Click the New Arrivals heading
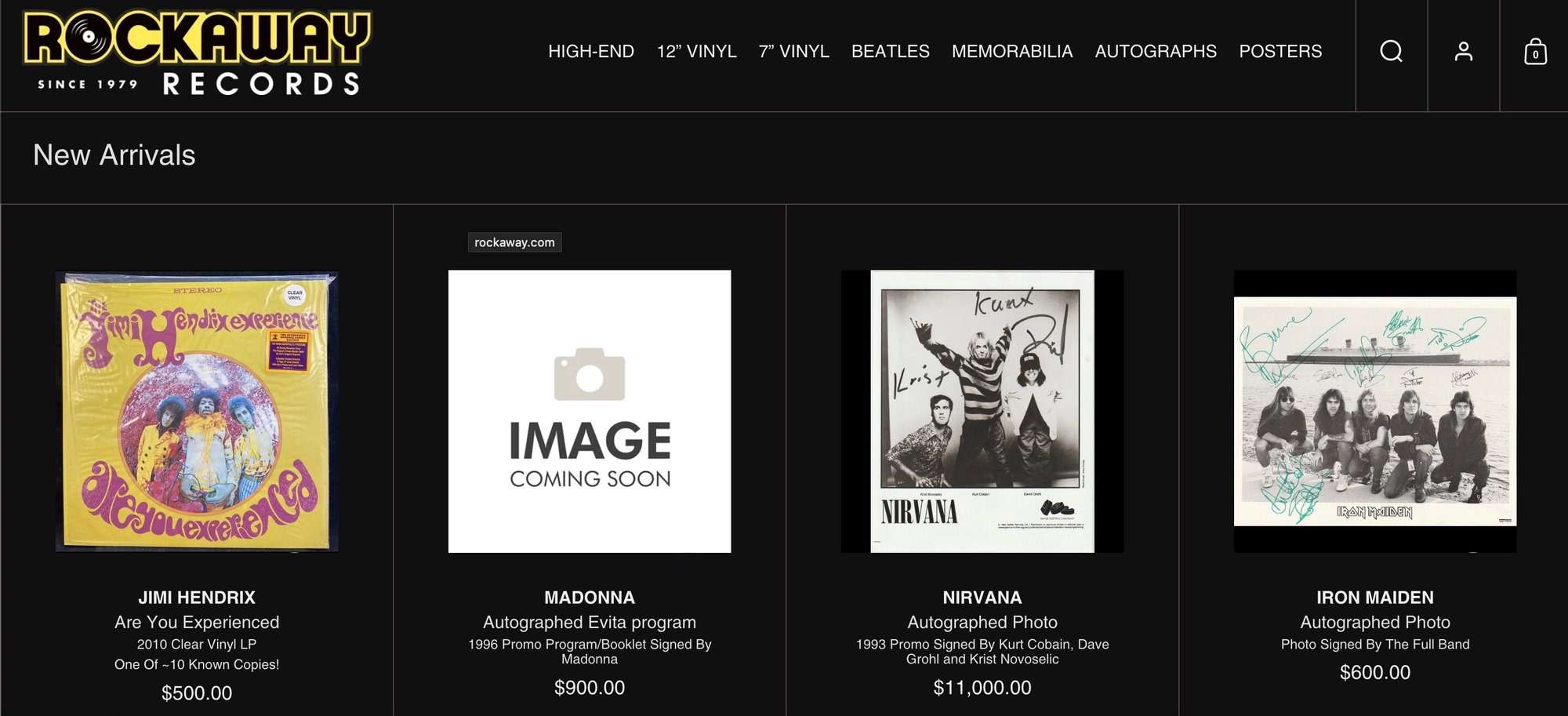This screenshot has width=1568, height=716. (x=114, y=155)
